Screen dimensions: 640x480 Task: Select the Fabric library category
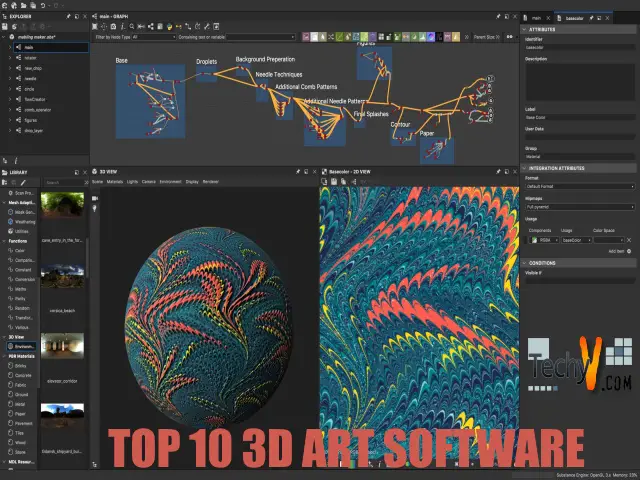click(x=20, y=385)
